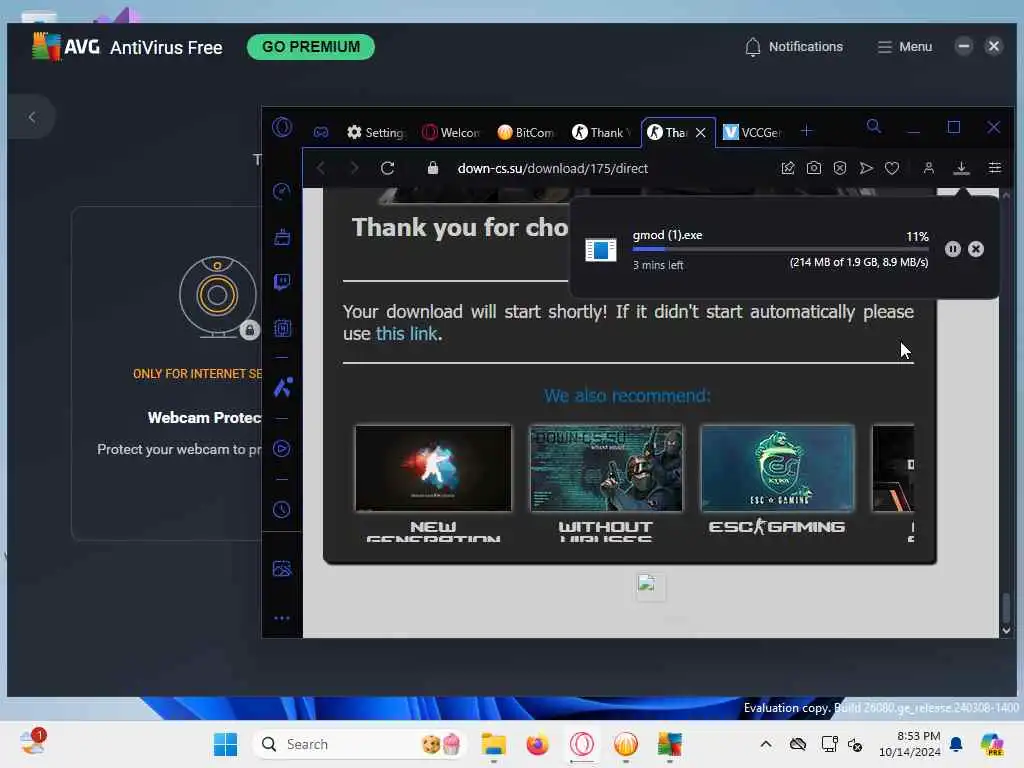The image size is (1024, 768).
Task: Open File Explorer from taskbar
Action: coord(494,744)
